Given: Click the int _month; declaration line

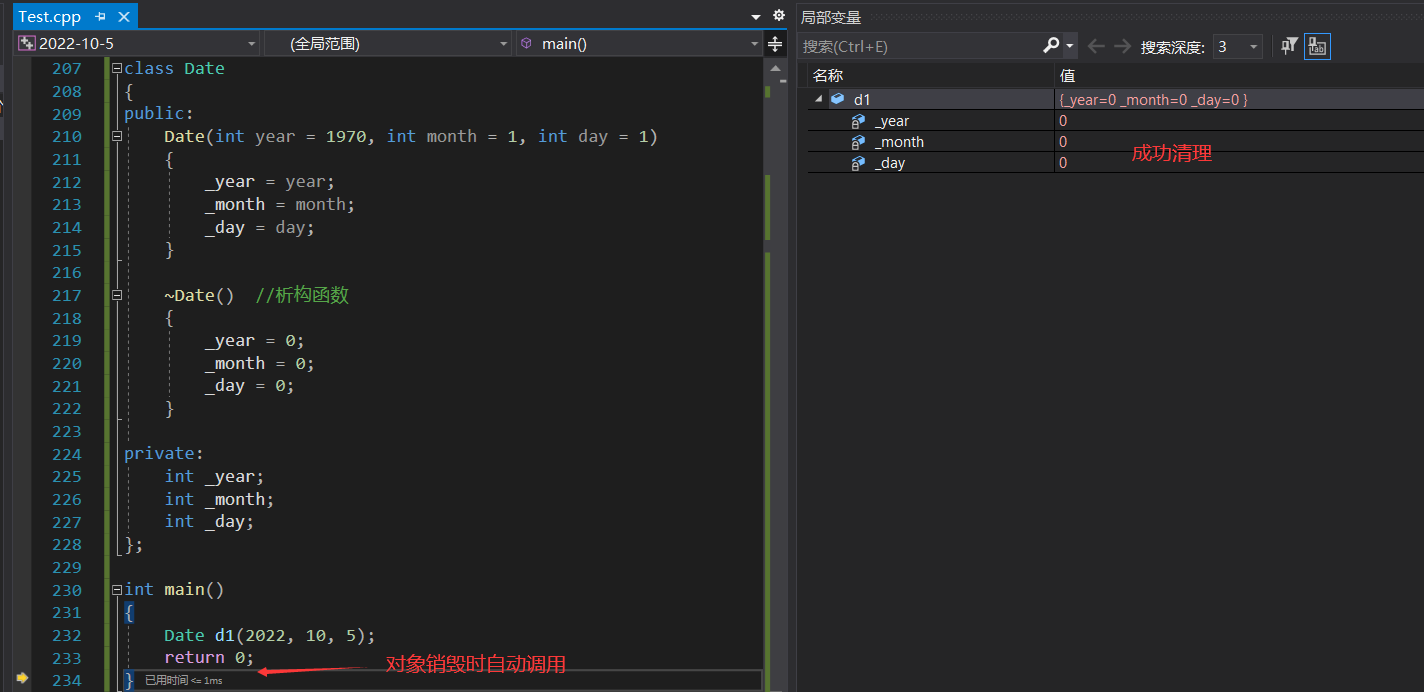Looking at the screenshot, I should (219, 499).
